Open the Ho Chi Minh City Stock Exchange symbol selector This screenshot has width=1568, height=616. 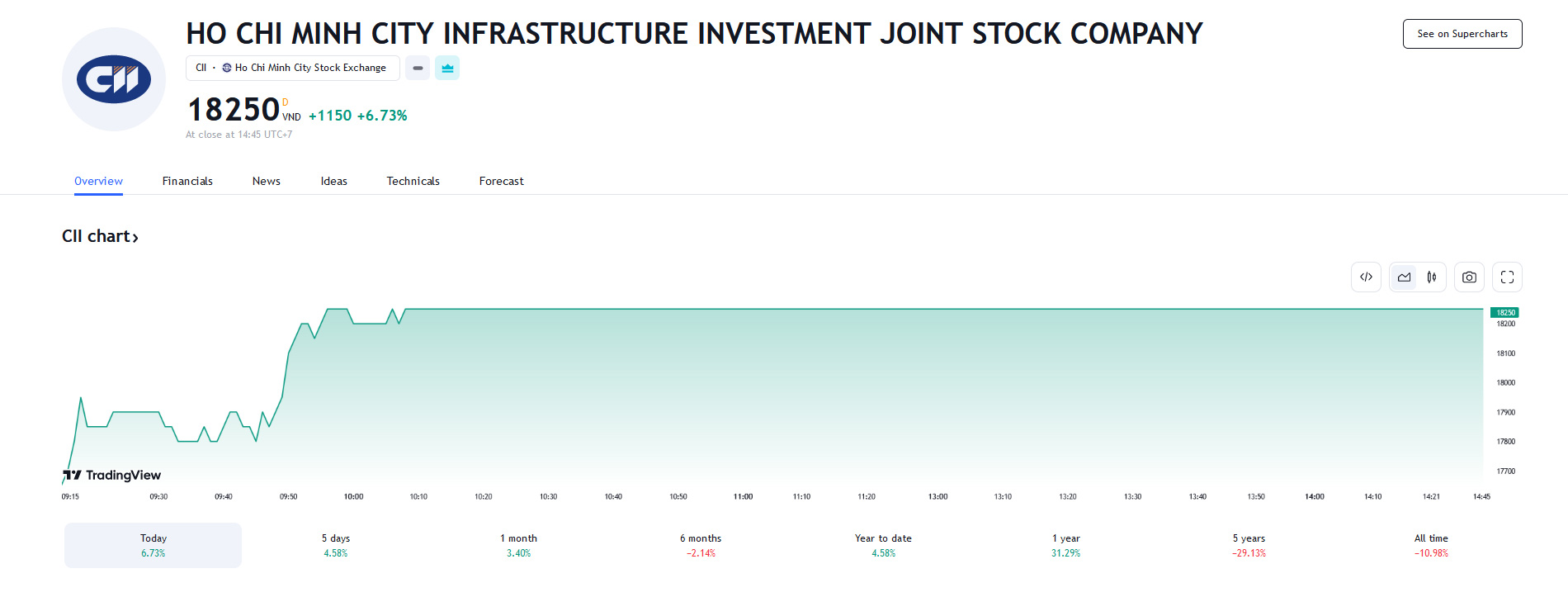[x=292, y=68]
